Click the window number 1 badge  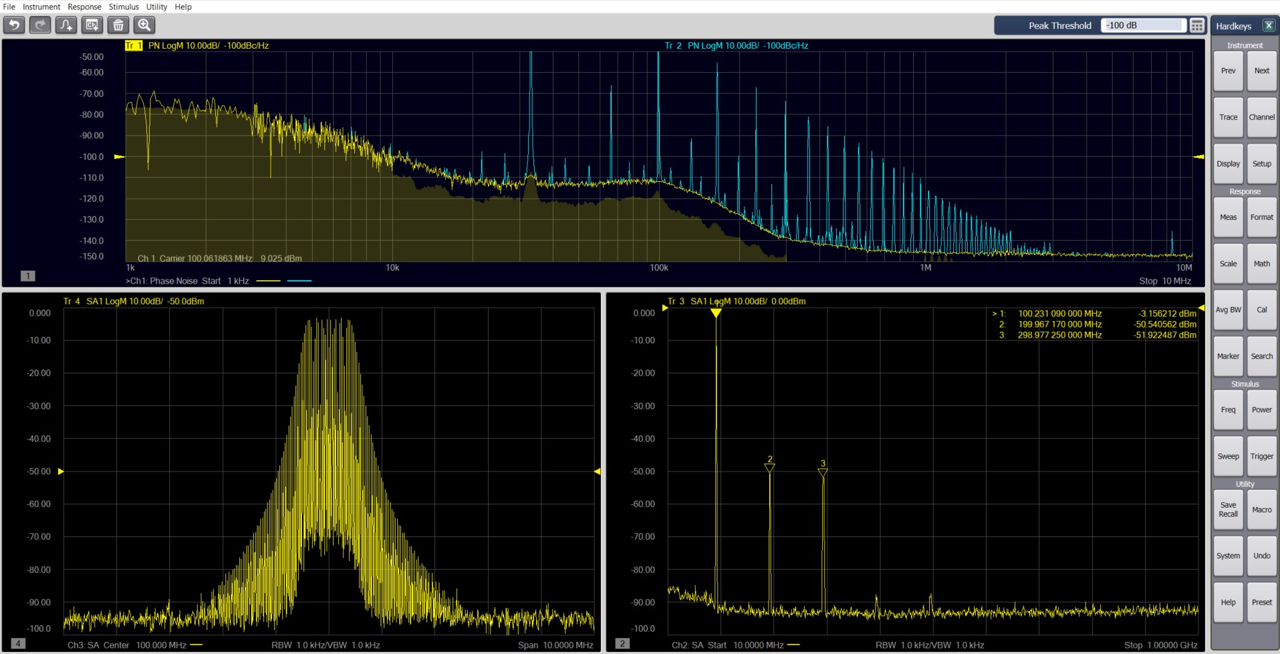(28, 275)
